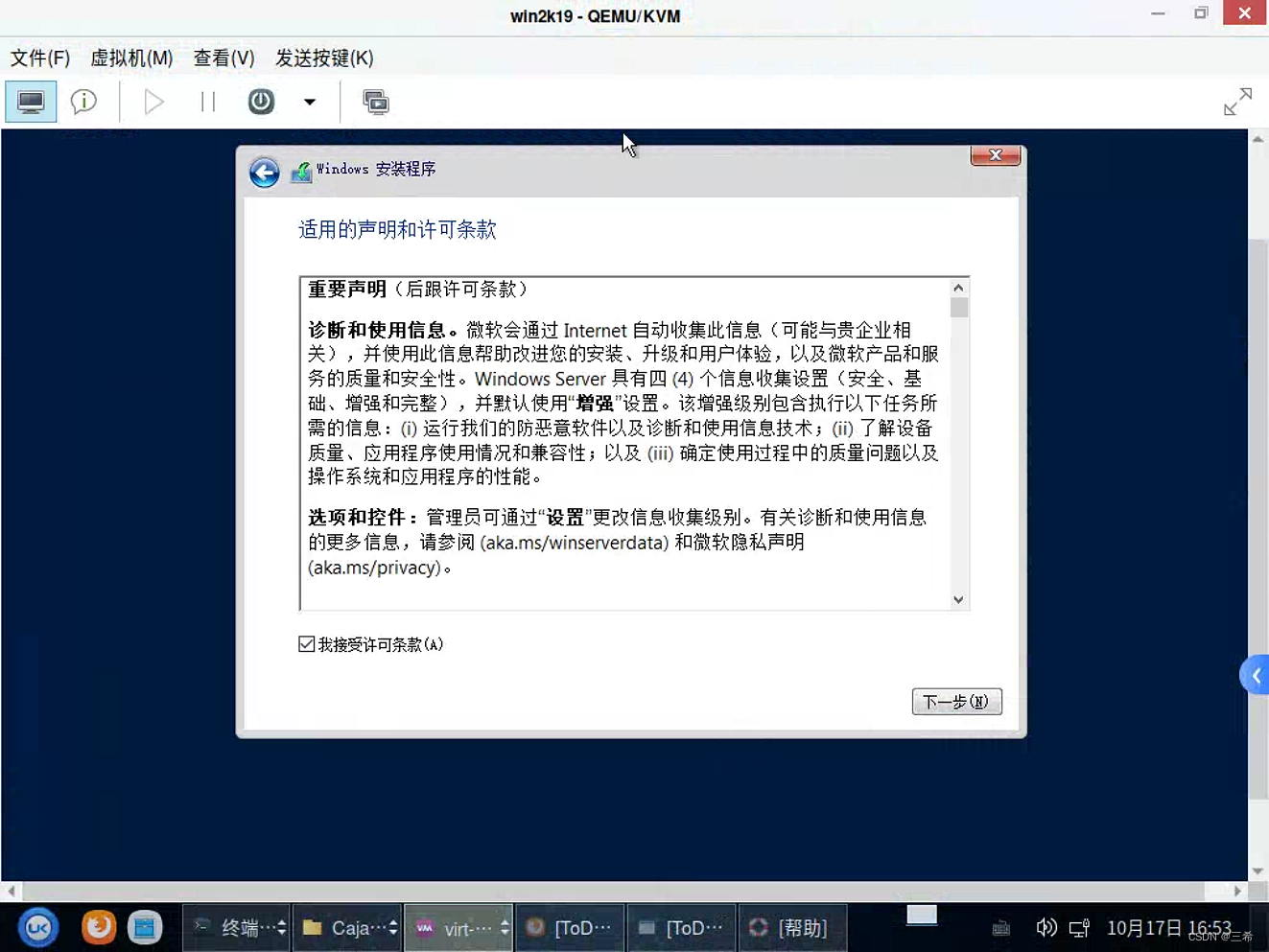Viewport: 1269px width, 952px height.
Task: Open the 文件(F) menu
Action: click(x=40, y=58)
